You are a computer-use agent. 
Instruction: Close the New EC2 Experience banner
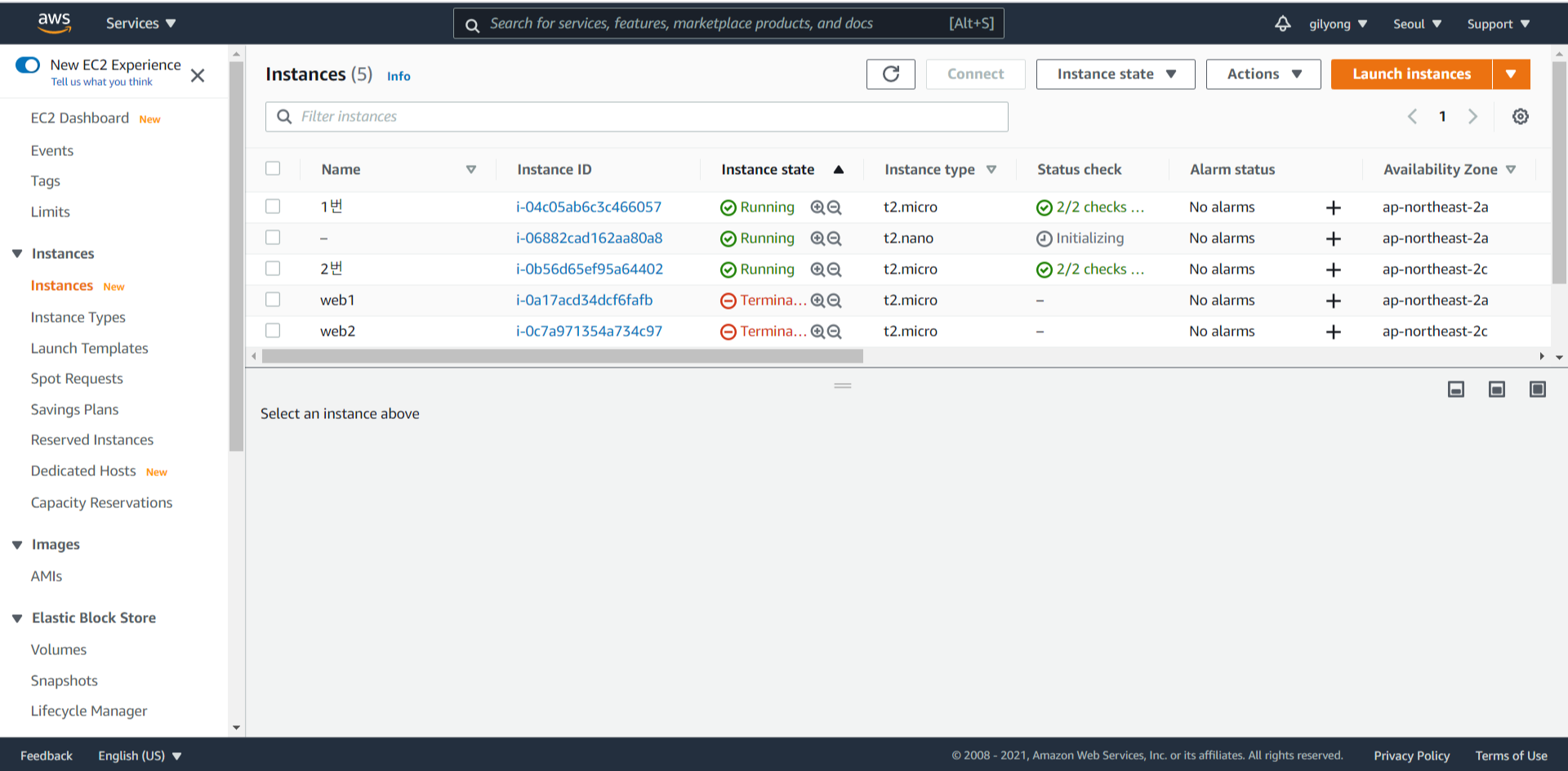198,76
